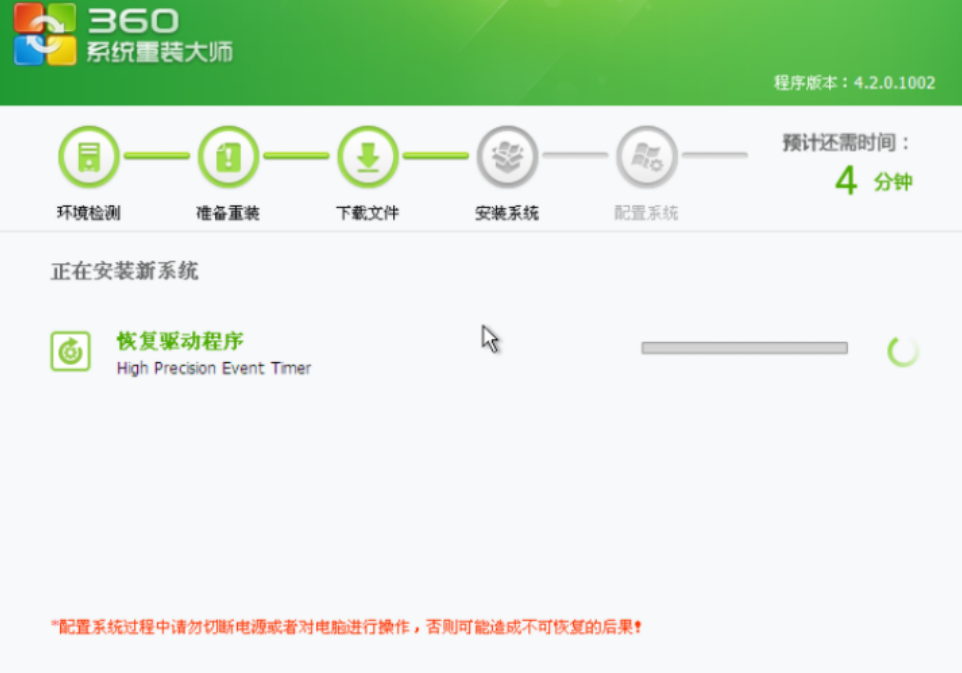The width and height of the screenshot is (962, 673).
Task: Click the 下载文件 step label
Action: [367, 213]
